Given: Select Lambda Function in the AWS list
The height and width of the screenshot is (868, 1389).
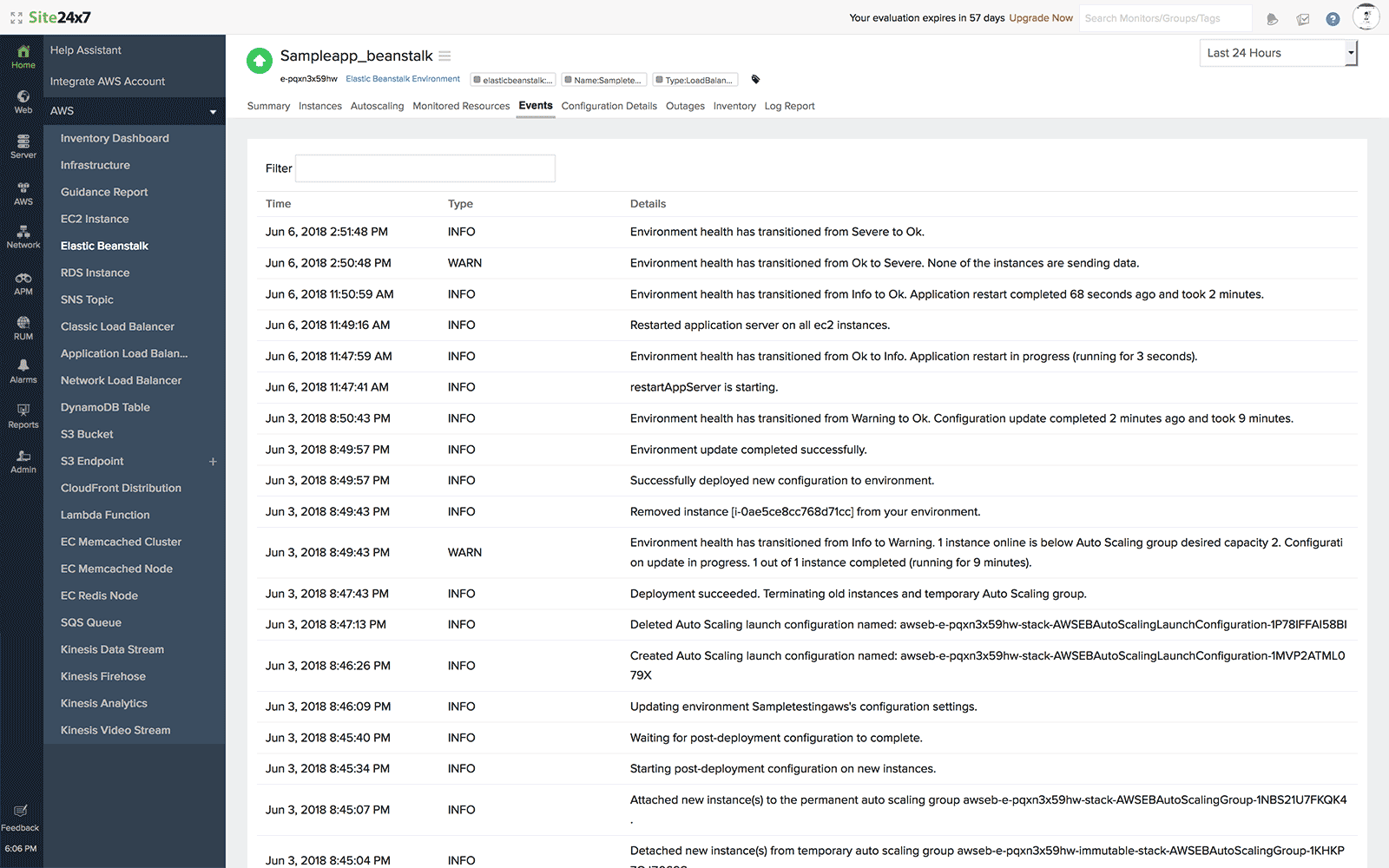Looking at the screenshot, I should pos(105,515).
